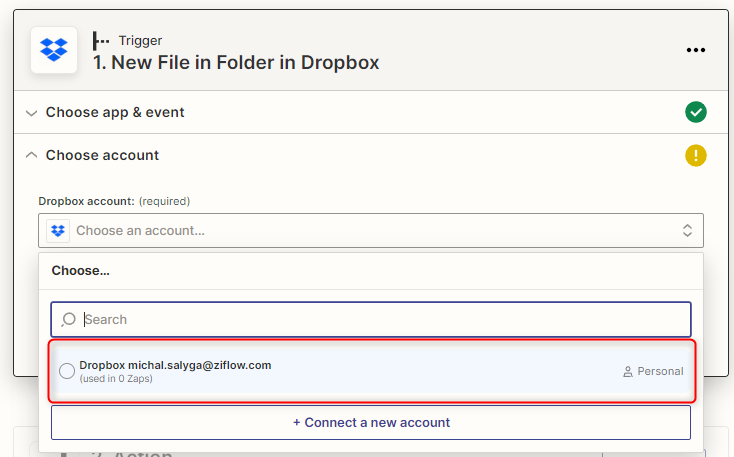
Task: Click the Choose account section header
Action: point(102,155)
